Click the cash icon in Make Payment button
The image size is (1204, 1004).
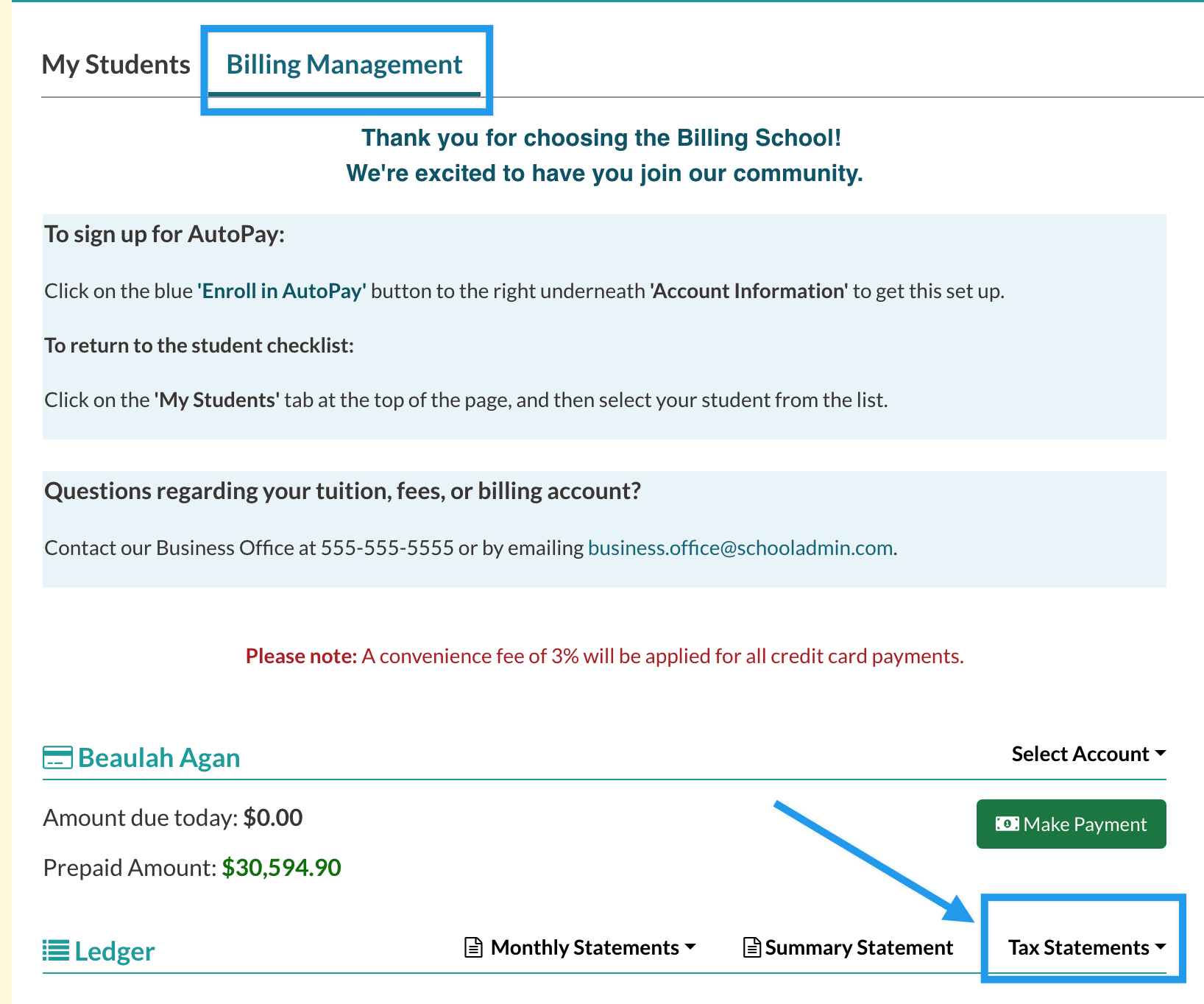[1007, 824]
